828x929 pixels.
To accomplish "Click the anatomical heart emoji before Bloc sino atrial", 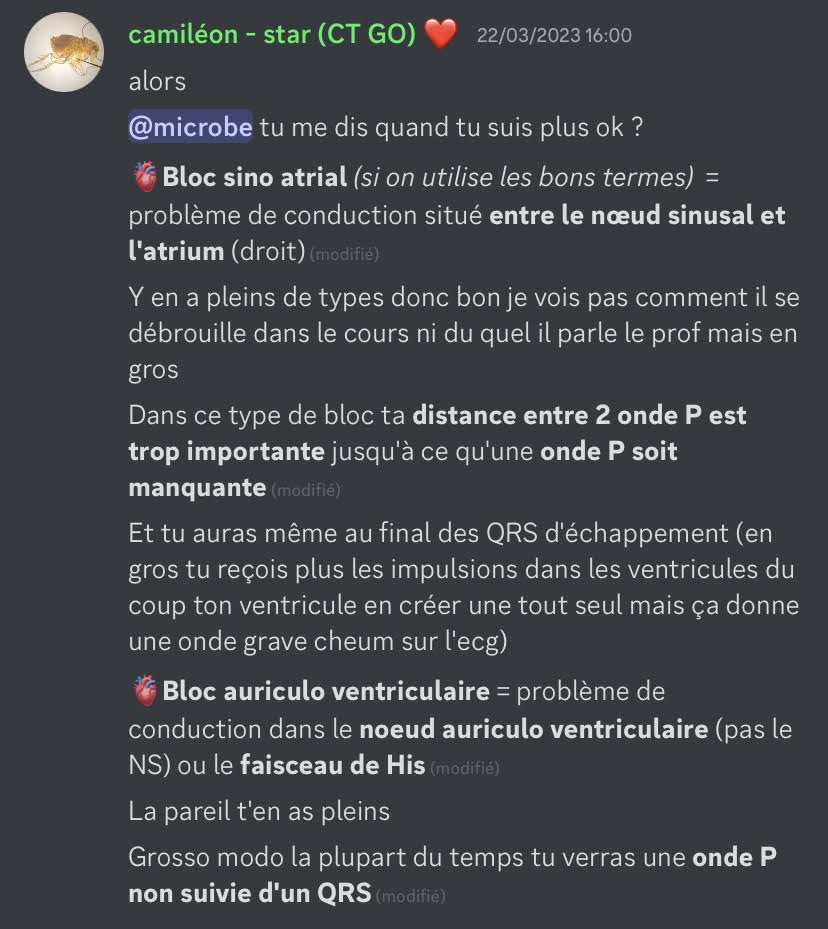I will click(x=145, y=177).
